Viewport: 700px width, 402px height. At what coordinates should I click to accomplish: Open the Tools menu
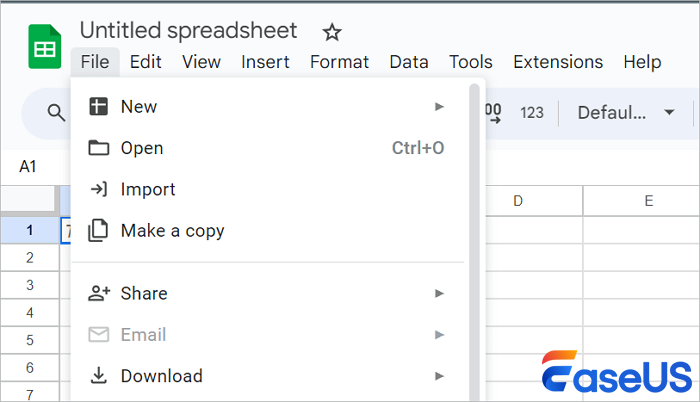471,62
